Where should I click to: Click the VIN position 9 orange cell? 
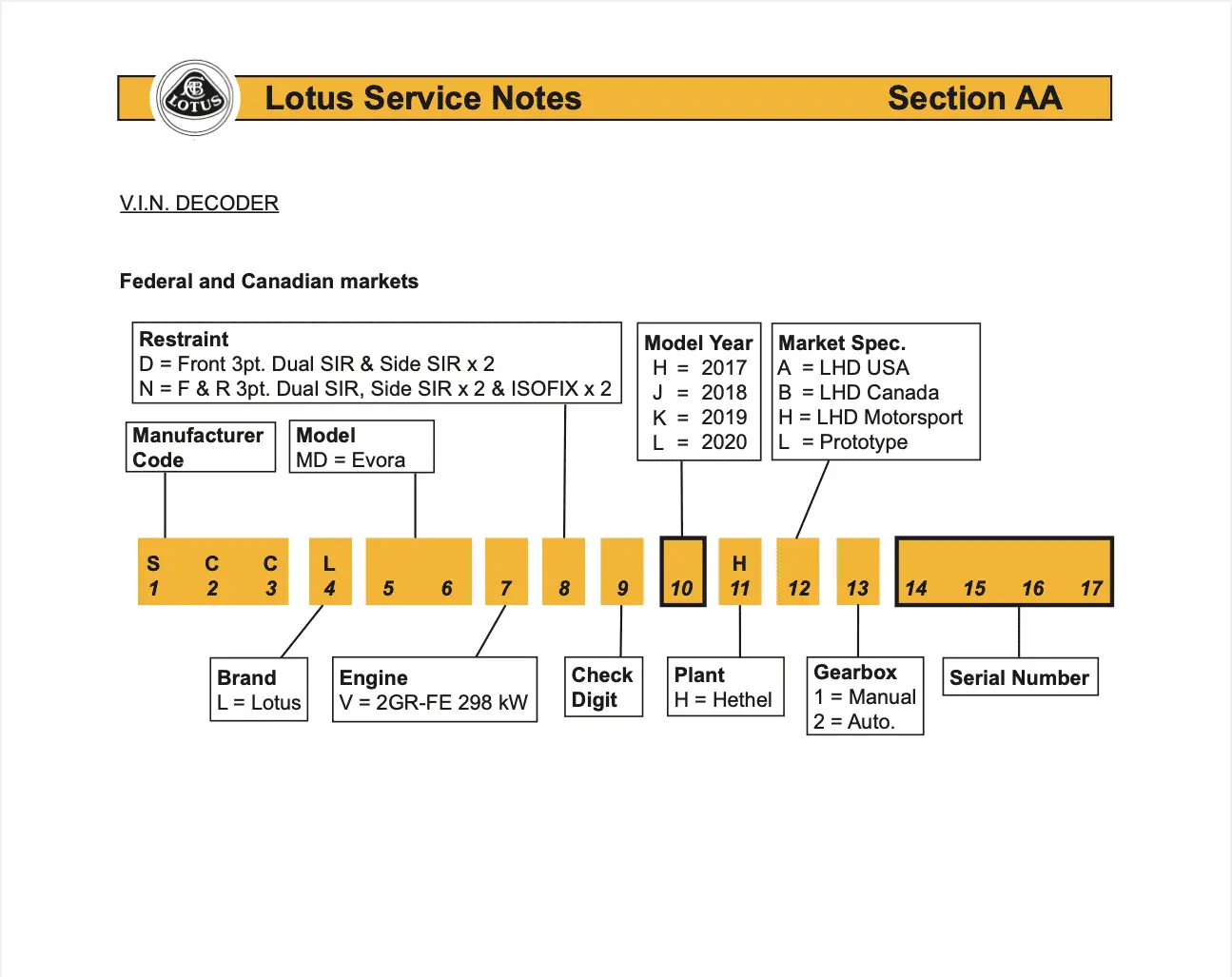(622, 573)
